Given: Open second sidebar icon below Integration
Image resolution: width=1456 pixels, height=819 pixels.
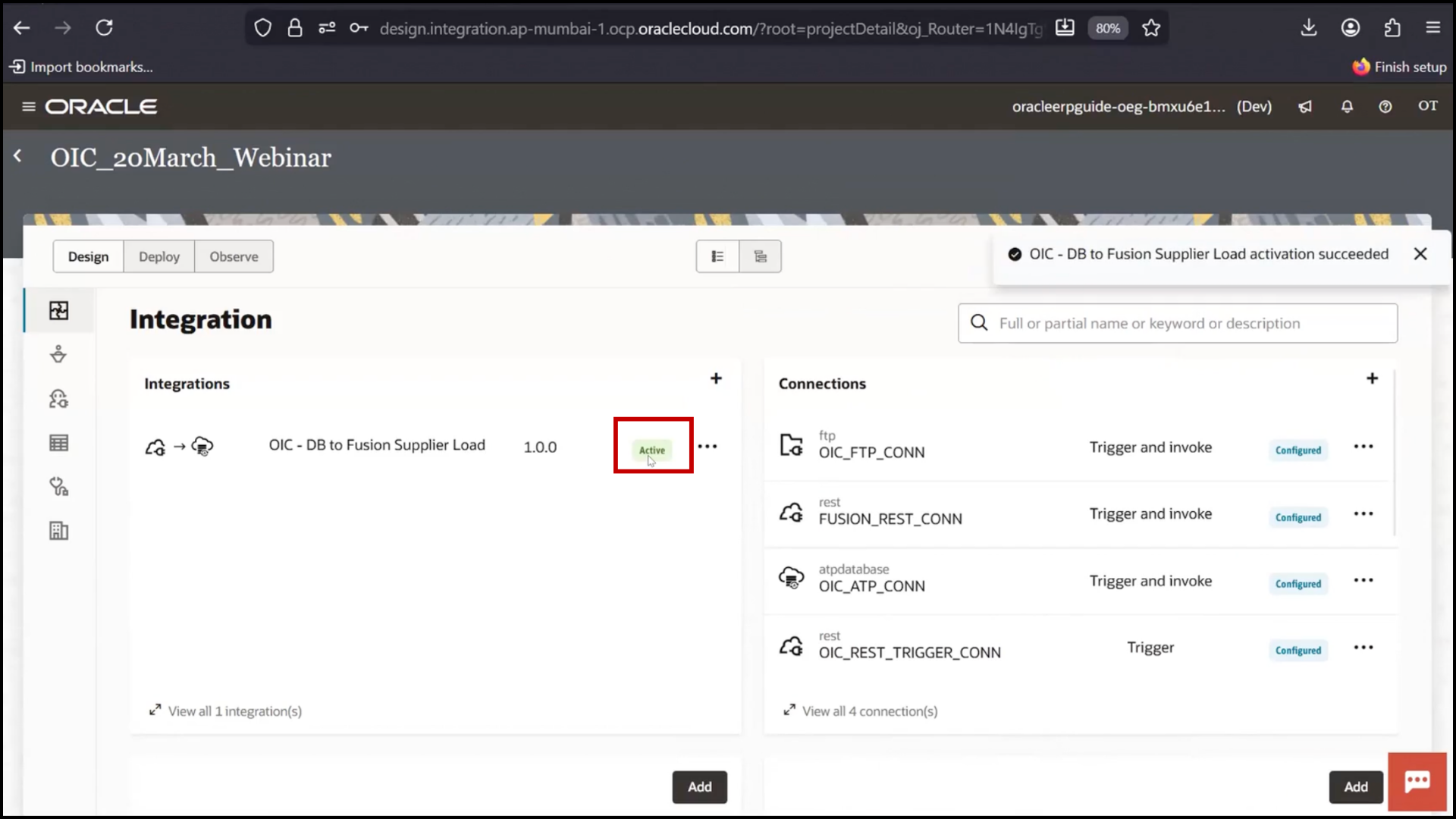Looking at the screenshot, I should [x=58, y=354].
